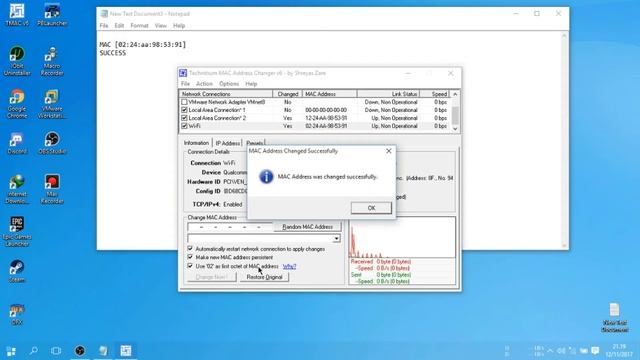This screenshot has height=360, width=640.
Task: Switch to TMAC taskbar button
Action: coord(126,351)
